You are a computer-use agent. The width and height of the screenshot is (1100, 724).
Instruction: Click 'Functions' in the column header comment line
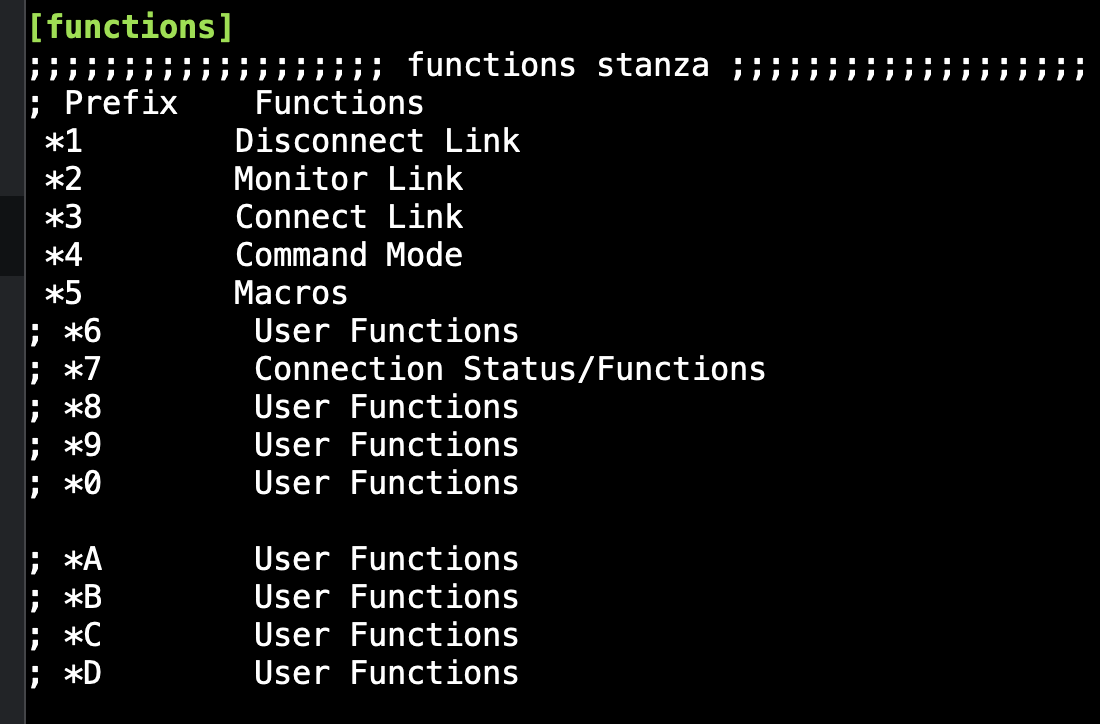coord(339,103)
